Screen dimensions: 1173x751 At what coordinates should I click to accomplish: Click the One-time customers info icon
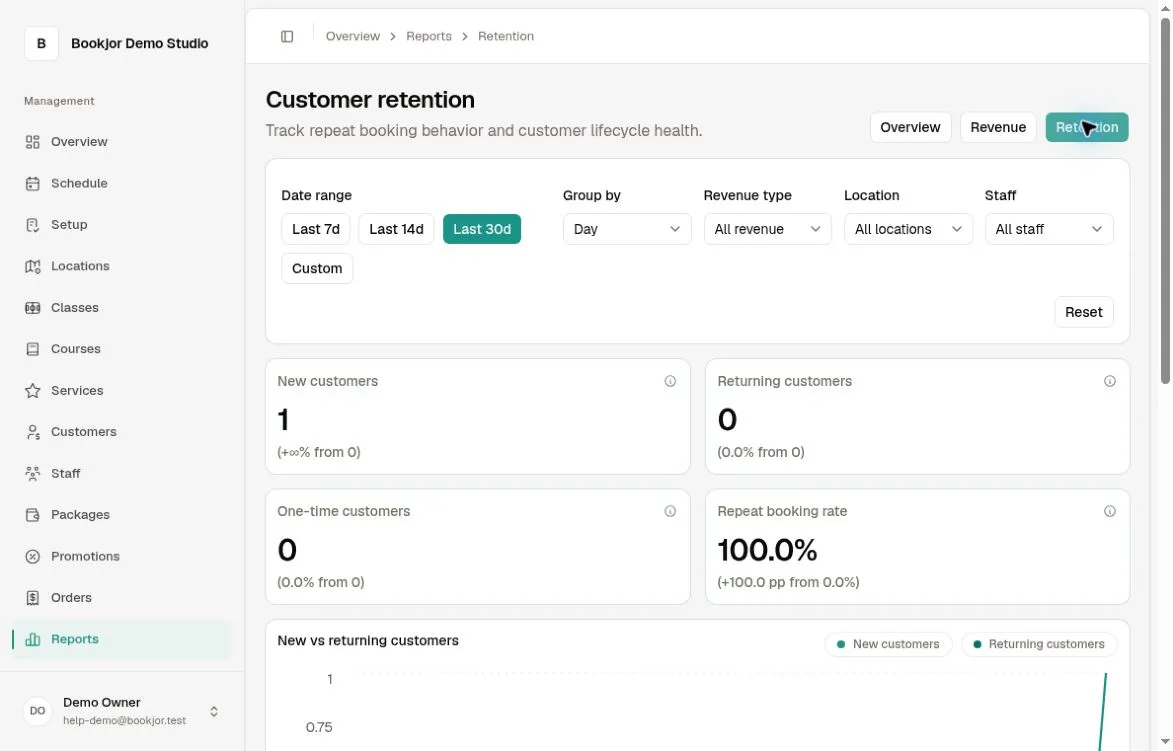pos(670,511)
